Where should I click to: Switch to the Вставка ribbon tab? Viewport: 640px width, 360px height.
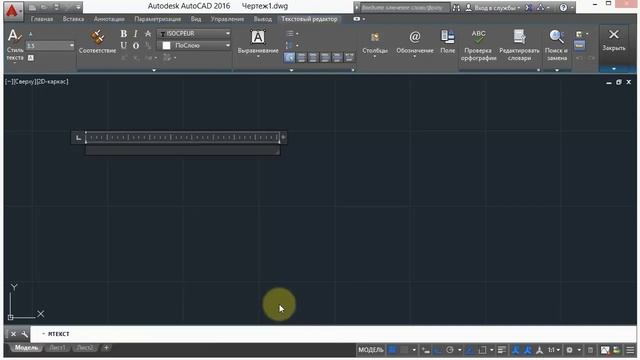(x=73, y=19)
